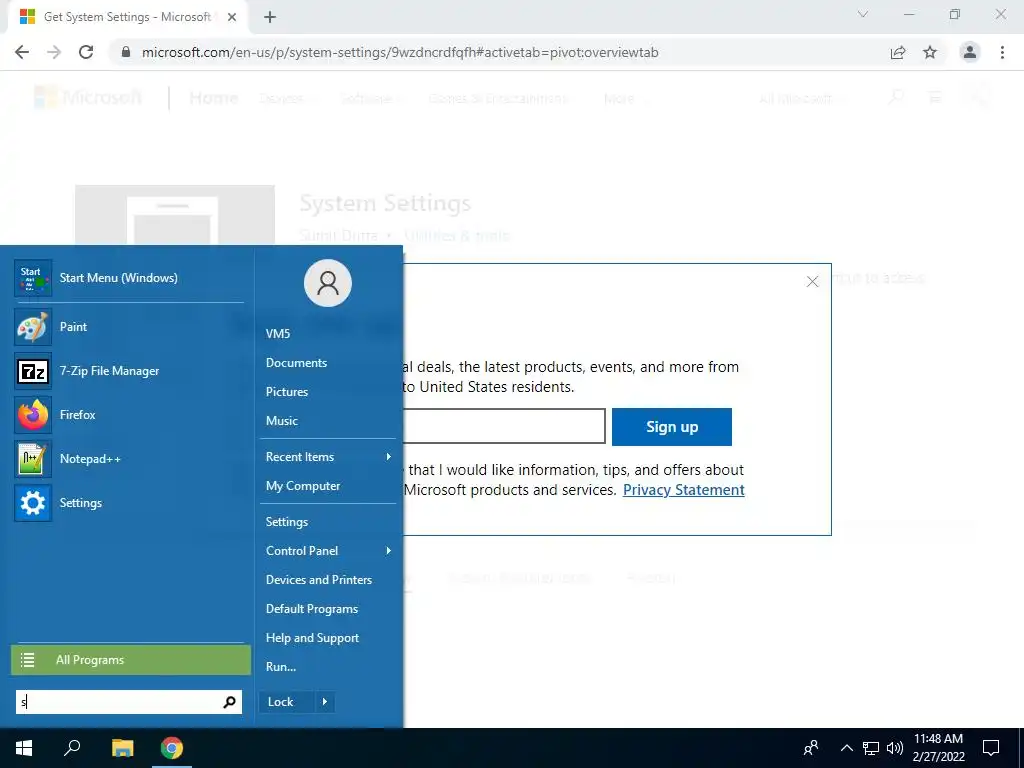Open Chrome profile avatar
This screenshot has width=1024, height=768.
click(970, 52)
